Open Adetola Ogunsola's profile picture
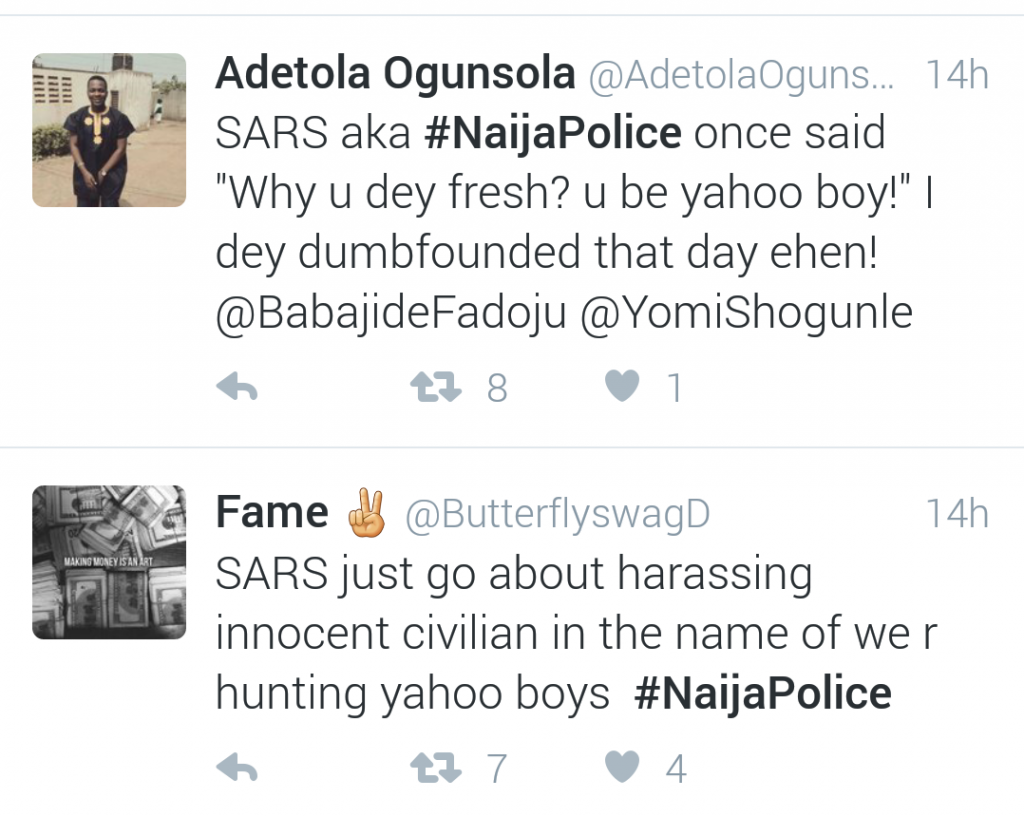Image resolution: width=1024 pixels, height=817 pixels. (x=109, y=130)
